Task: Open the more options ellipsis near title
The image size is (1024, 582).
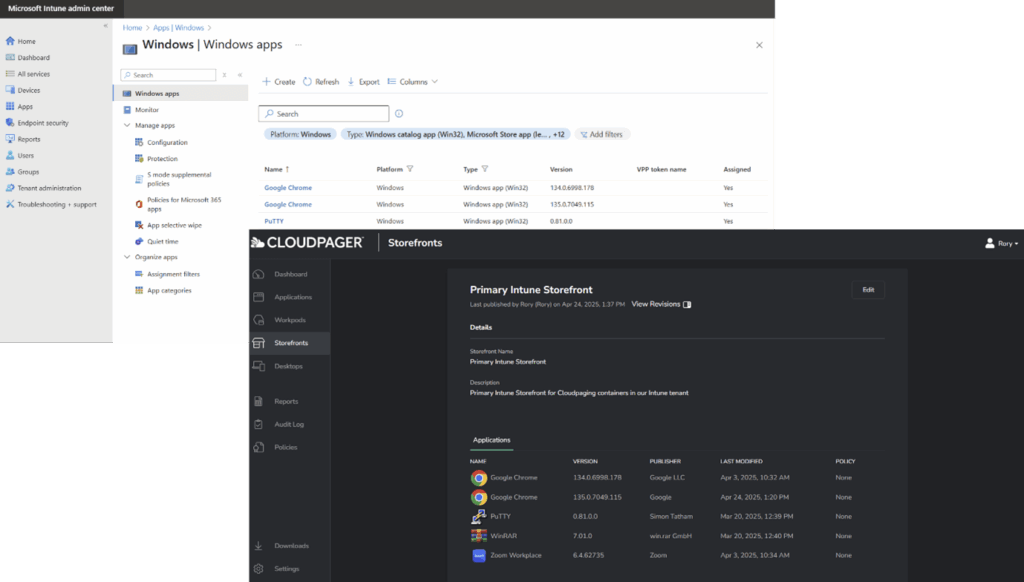Action: pyautogui.click(x=298, y=45)
